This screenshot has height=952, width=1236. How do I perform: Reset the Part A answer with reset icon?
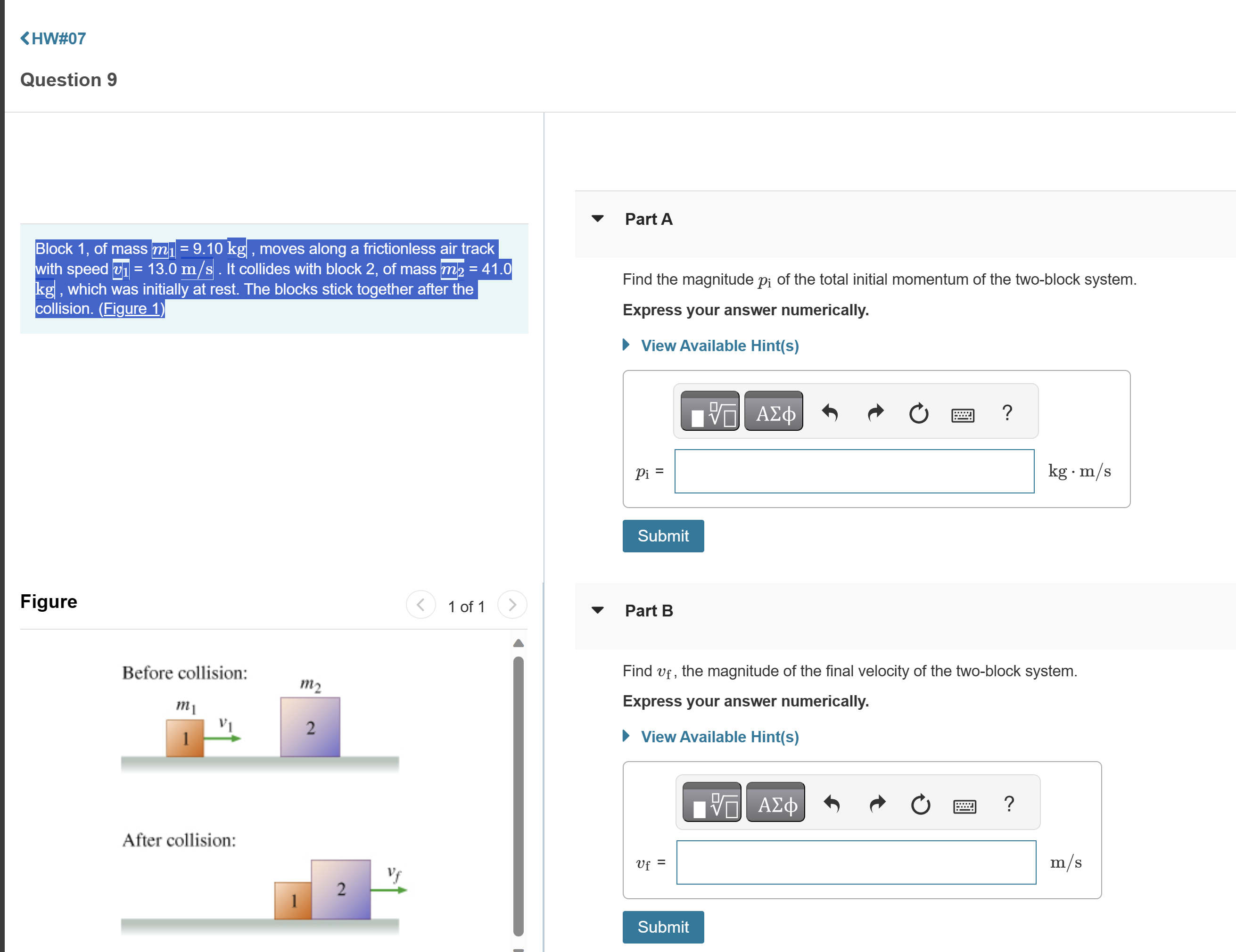918,412
